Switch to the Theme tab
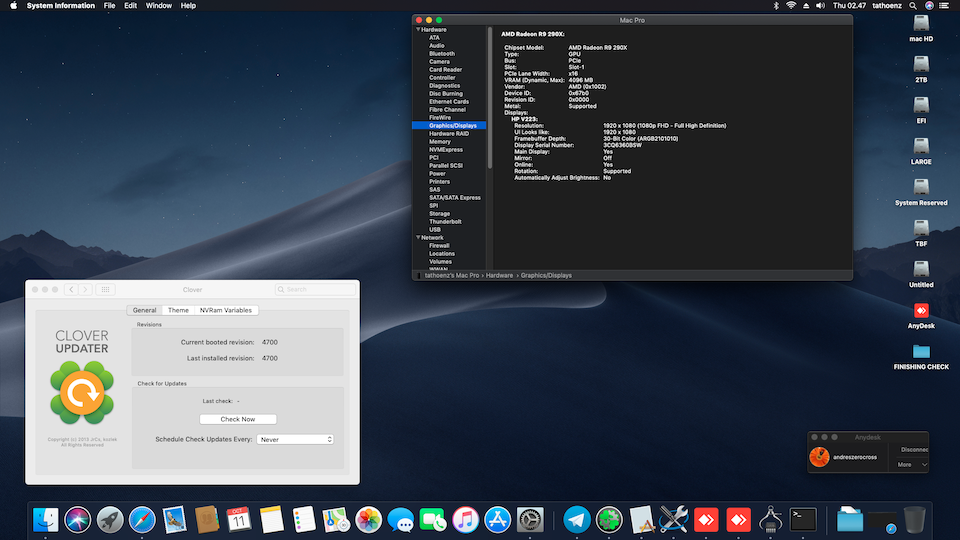The image size is (960, 540). [x=178, y=310]
